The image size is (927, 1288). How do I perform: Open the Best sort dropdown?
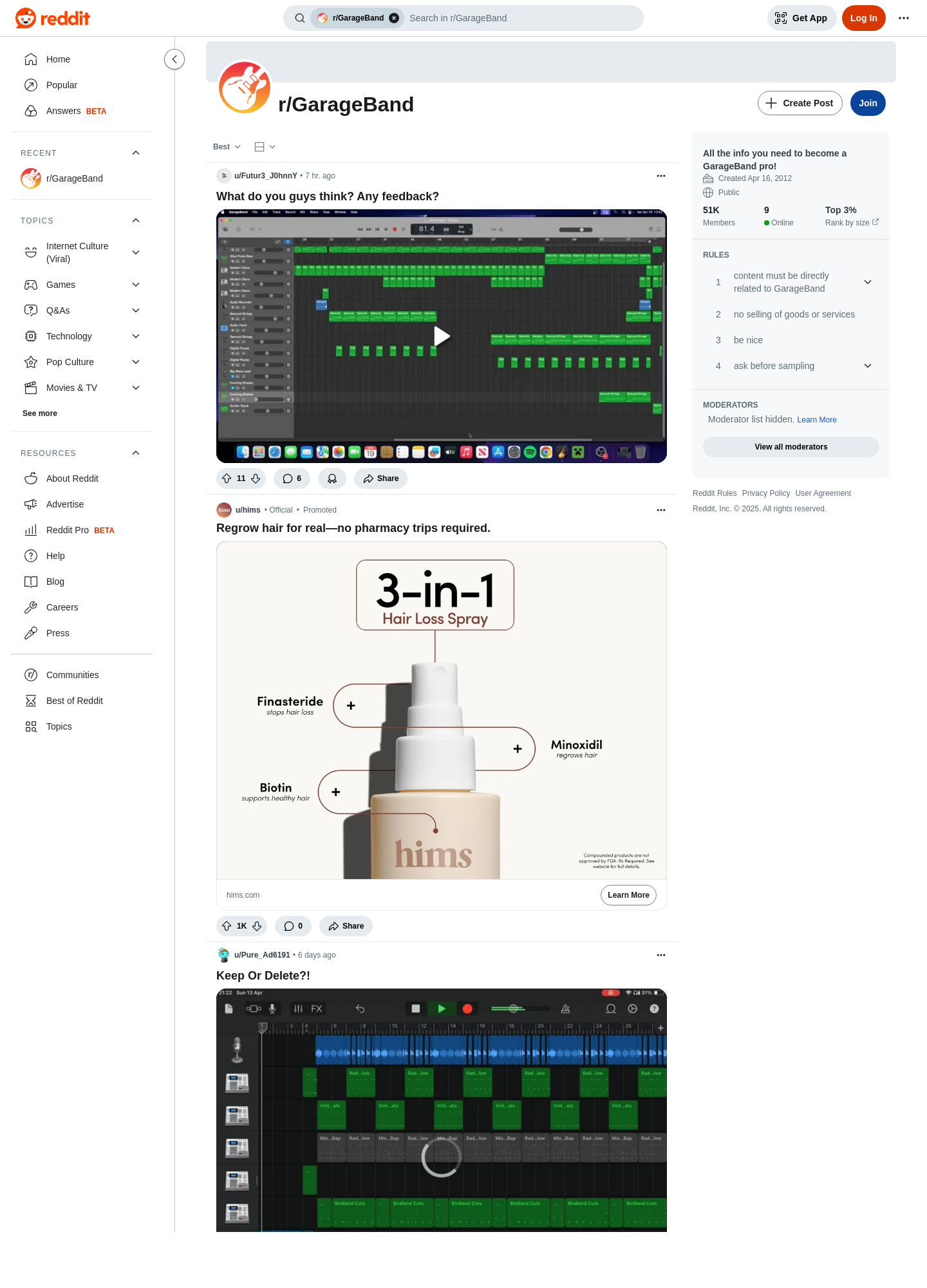(x=227, y=147)
